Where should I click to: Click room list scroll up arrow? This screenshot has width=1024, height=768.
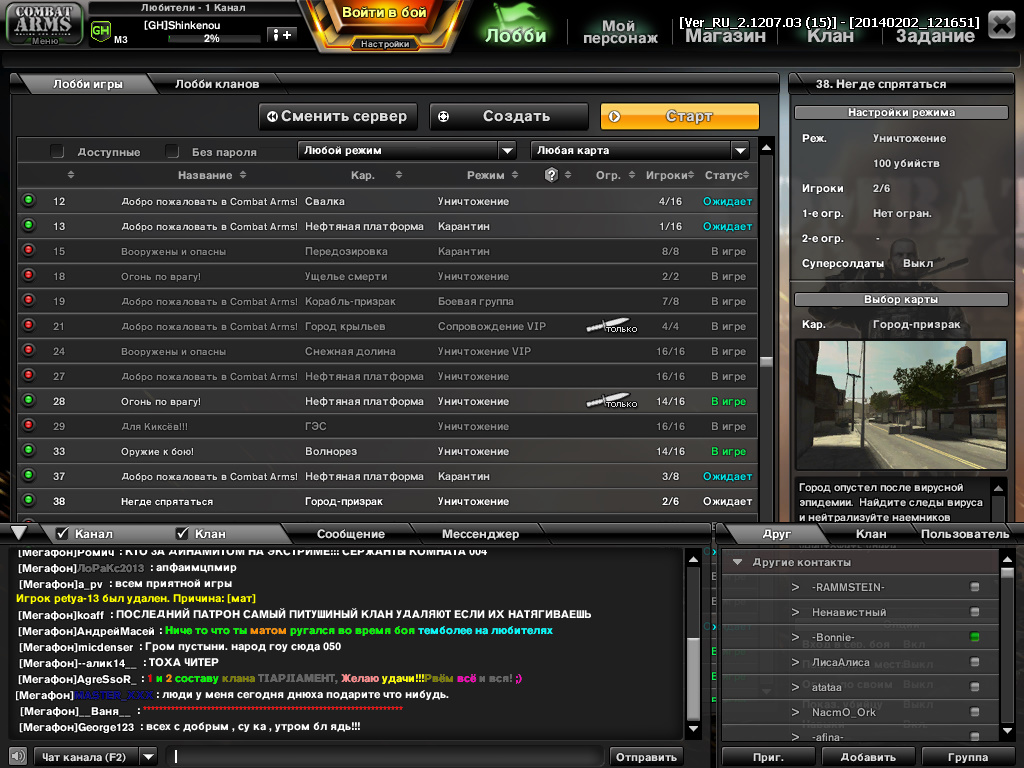coord(767,148)
